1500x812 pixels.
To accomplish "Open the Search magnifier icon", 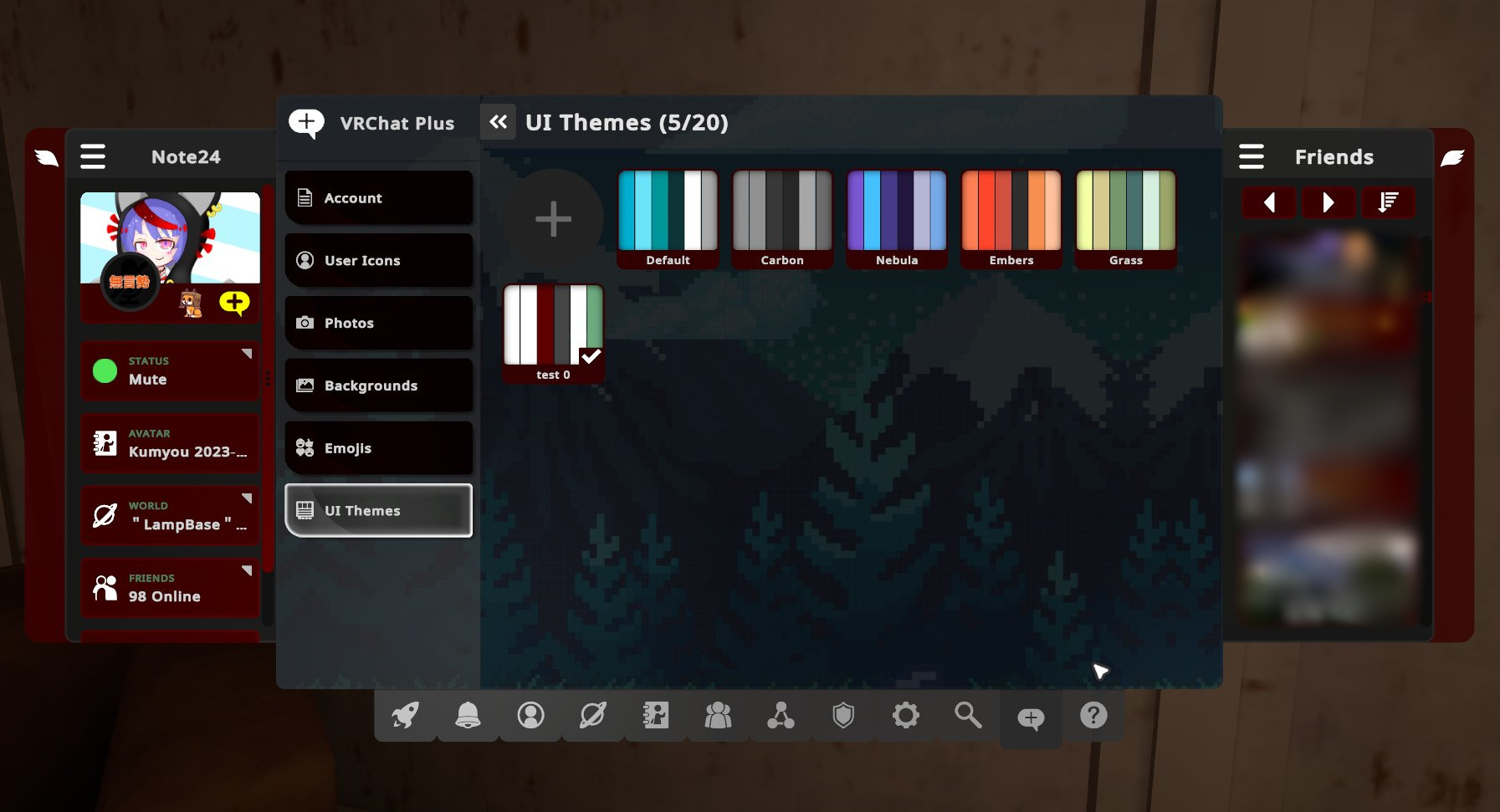I will (x=968, y=715).
